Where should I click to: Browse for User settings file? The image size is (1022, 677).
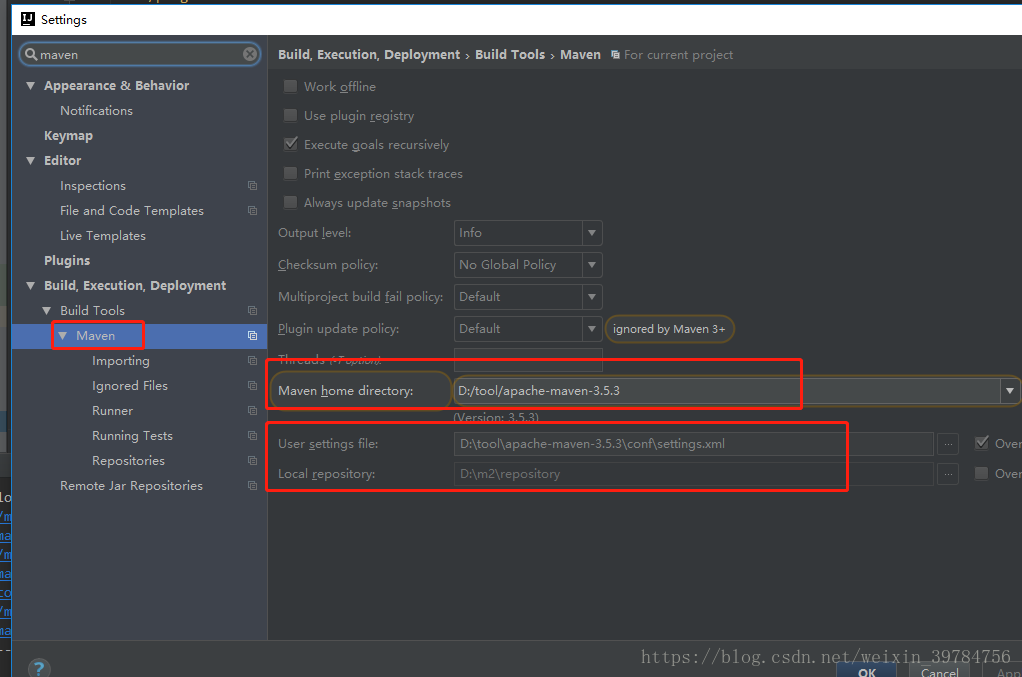pos(948,444)
